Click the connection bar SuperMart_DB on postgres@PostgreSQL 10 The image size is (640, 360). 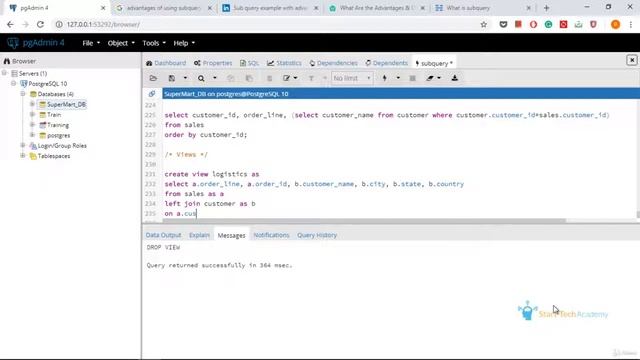(401, 94)
